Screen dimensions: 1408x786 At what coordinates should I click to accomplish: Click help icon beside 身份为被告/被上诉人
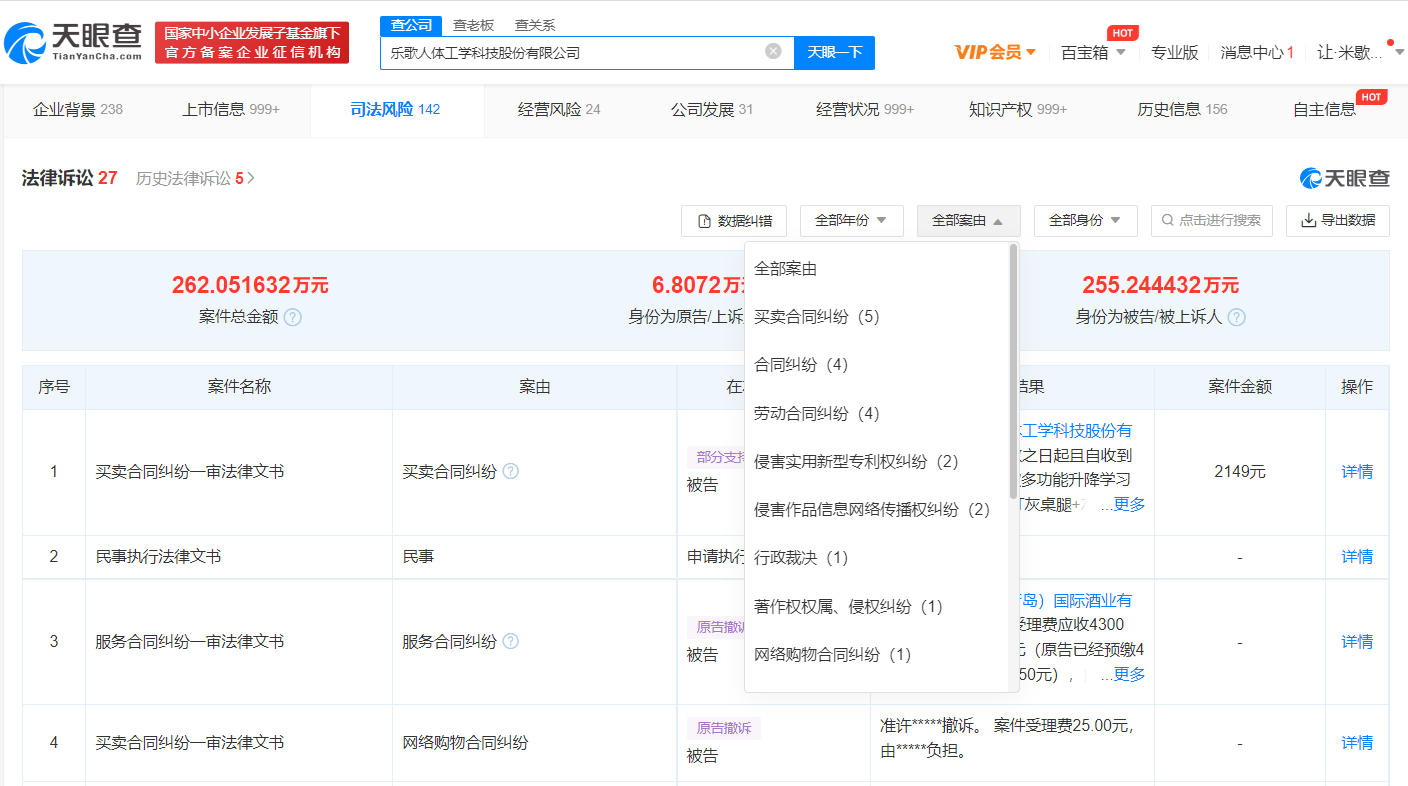click(1236, 317)
